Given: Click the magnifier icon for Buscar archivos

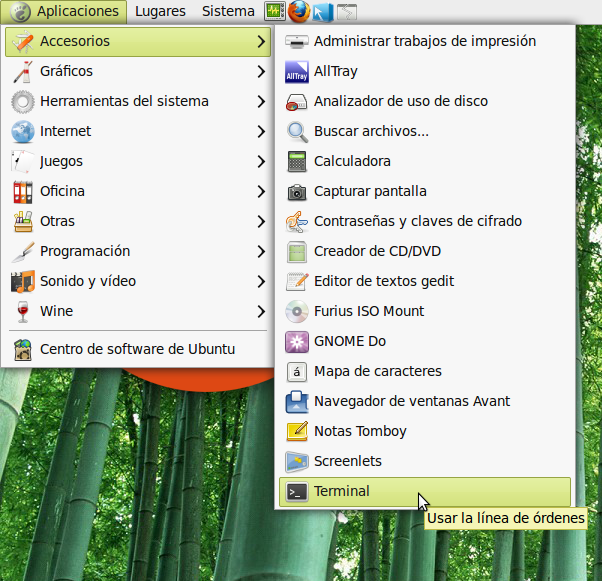Looking at the screenshot, I should click(x=297, y=132).
